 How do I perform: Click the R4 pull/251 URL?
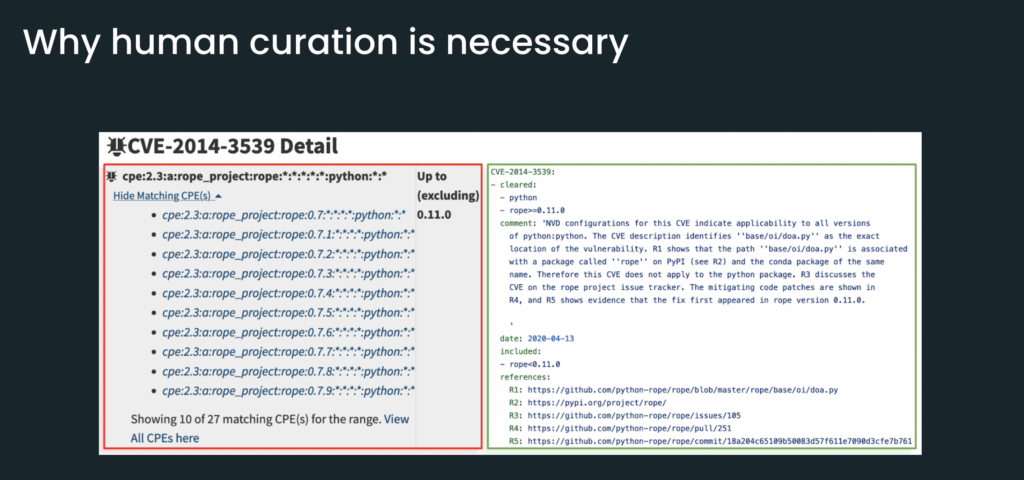pos(630,428)
